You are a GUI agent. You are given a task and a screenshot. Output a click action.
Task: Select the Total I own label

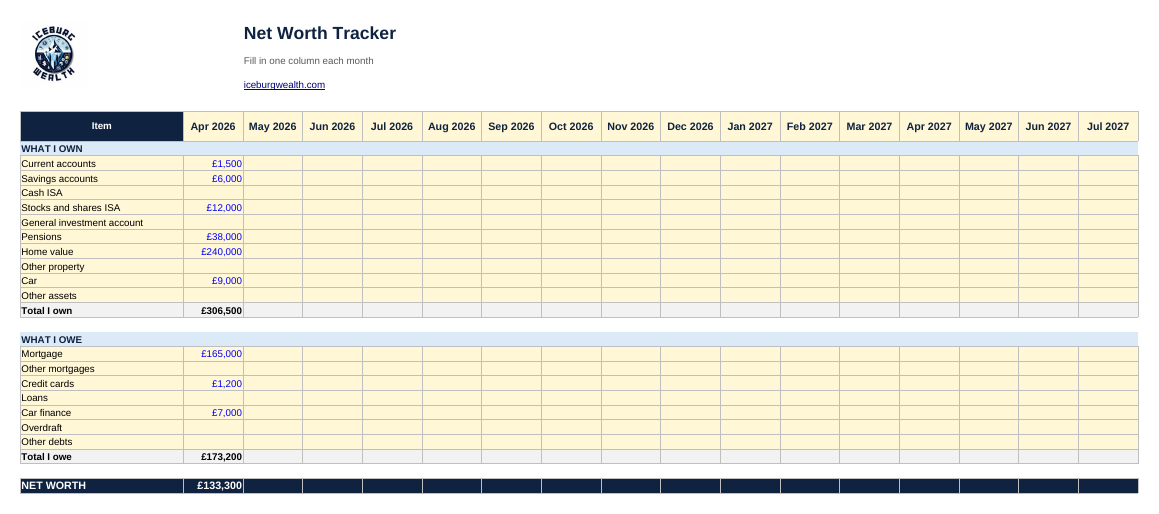102,311
